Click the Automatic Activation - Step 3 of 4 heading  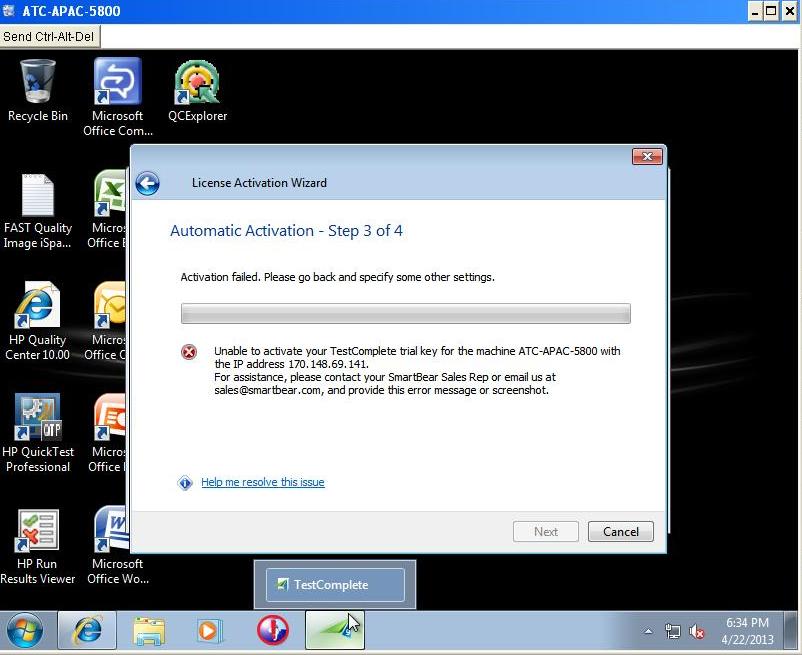[x=286, y=231]
